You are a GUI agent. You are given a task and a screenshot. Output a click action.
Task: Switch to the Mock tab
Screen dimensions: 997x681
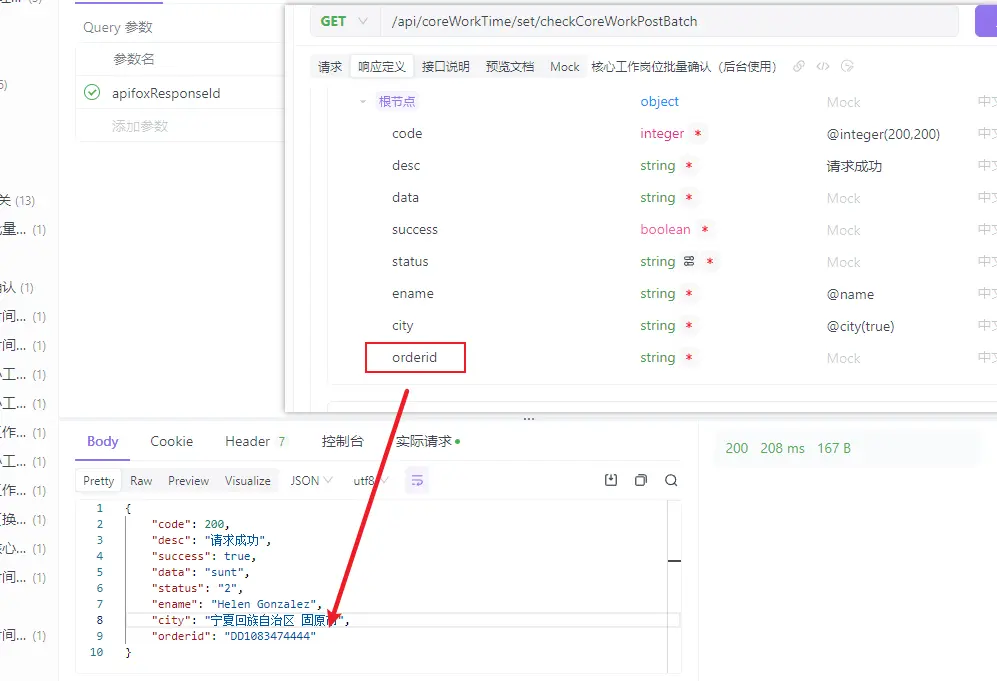click(x=565, y=66)
